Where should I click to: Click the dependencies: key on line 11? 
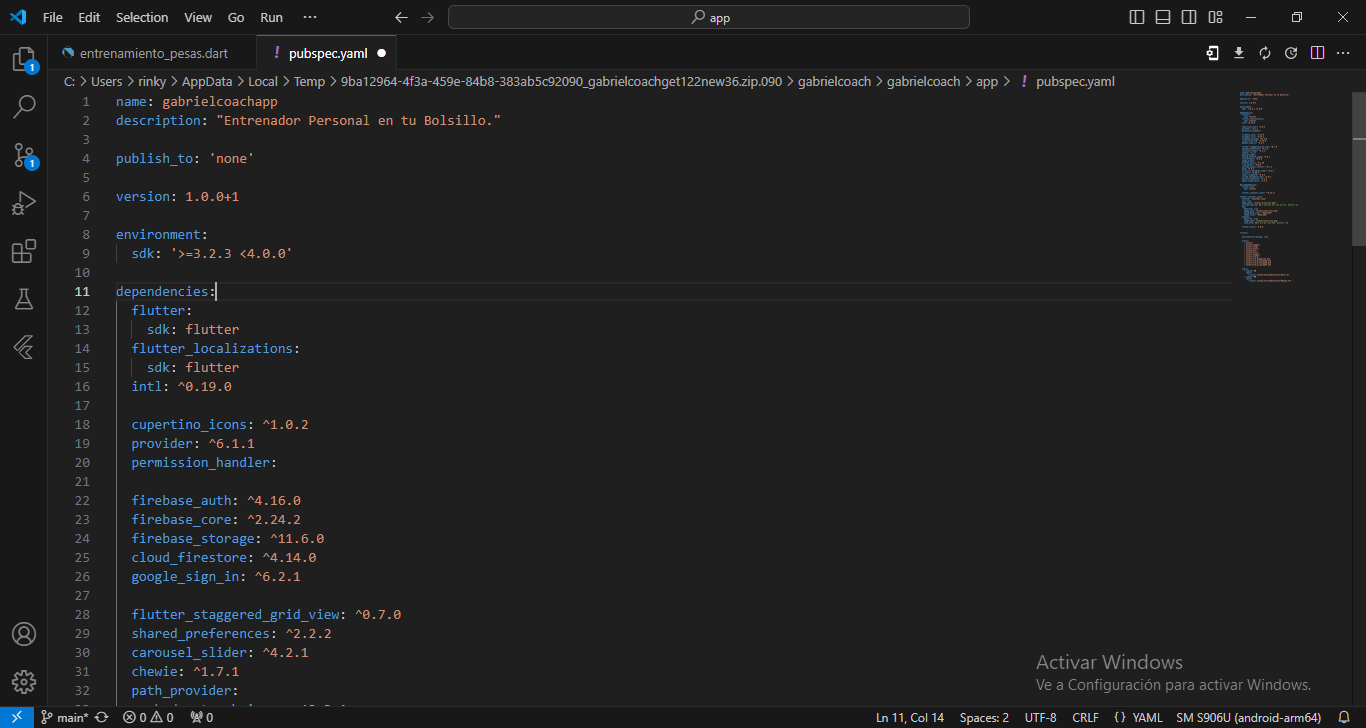[166, 291]
